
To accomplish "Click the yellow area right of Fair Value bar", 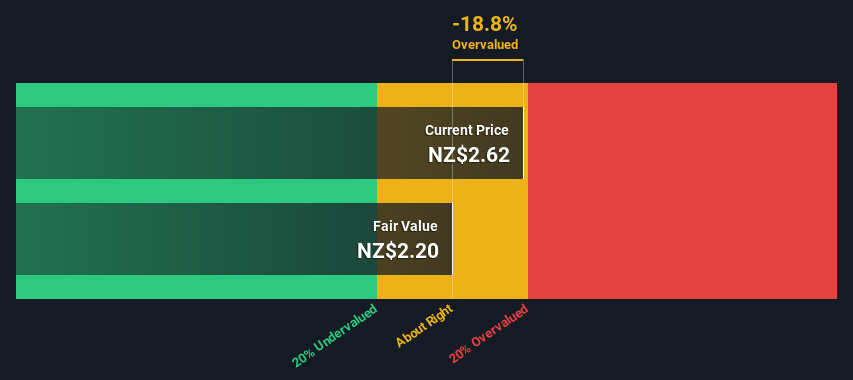I will (490, 239).
